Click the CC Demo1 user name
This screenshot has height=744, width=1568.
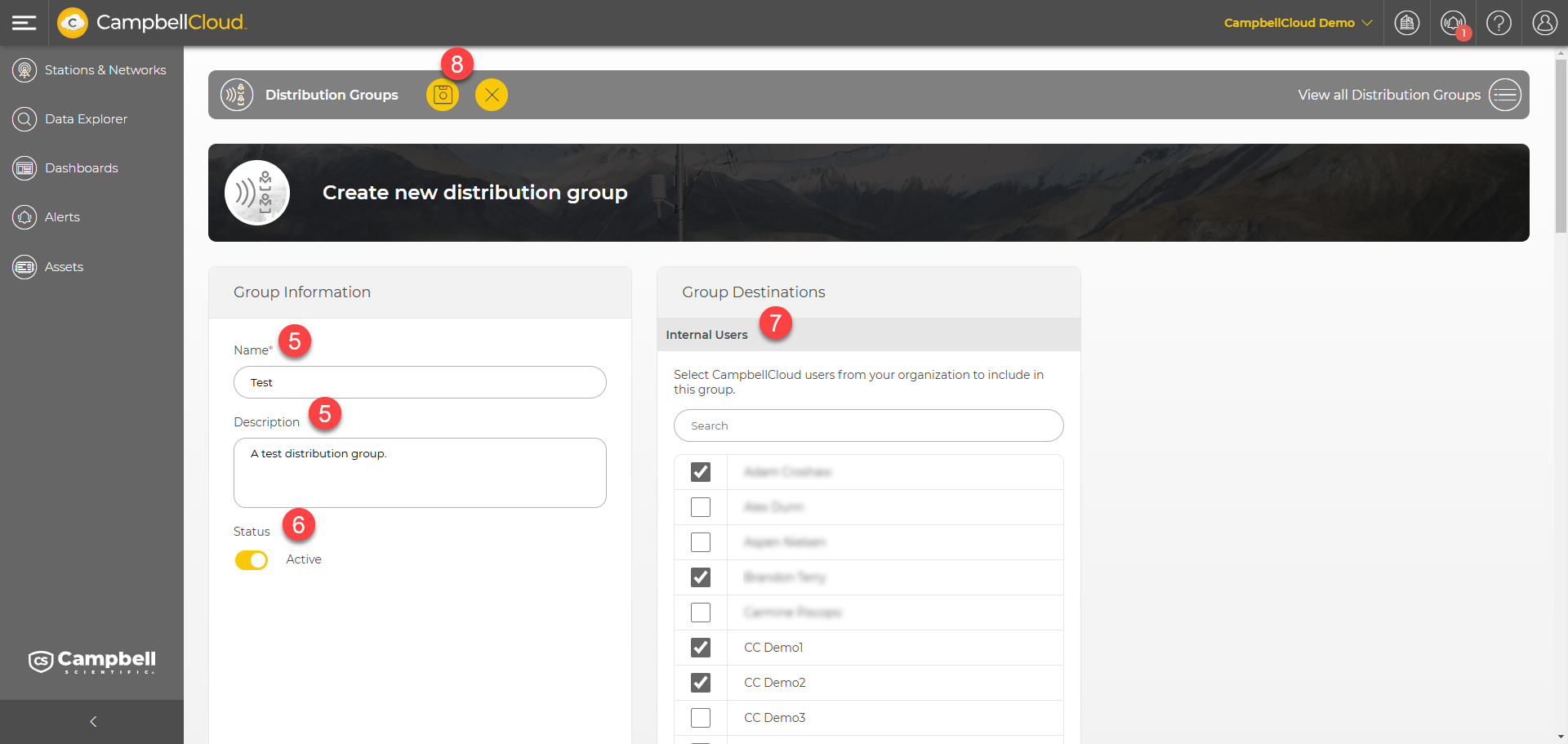tap(773, 648)
